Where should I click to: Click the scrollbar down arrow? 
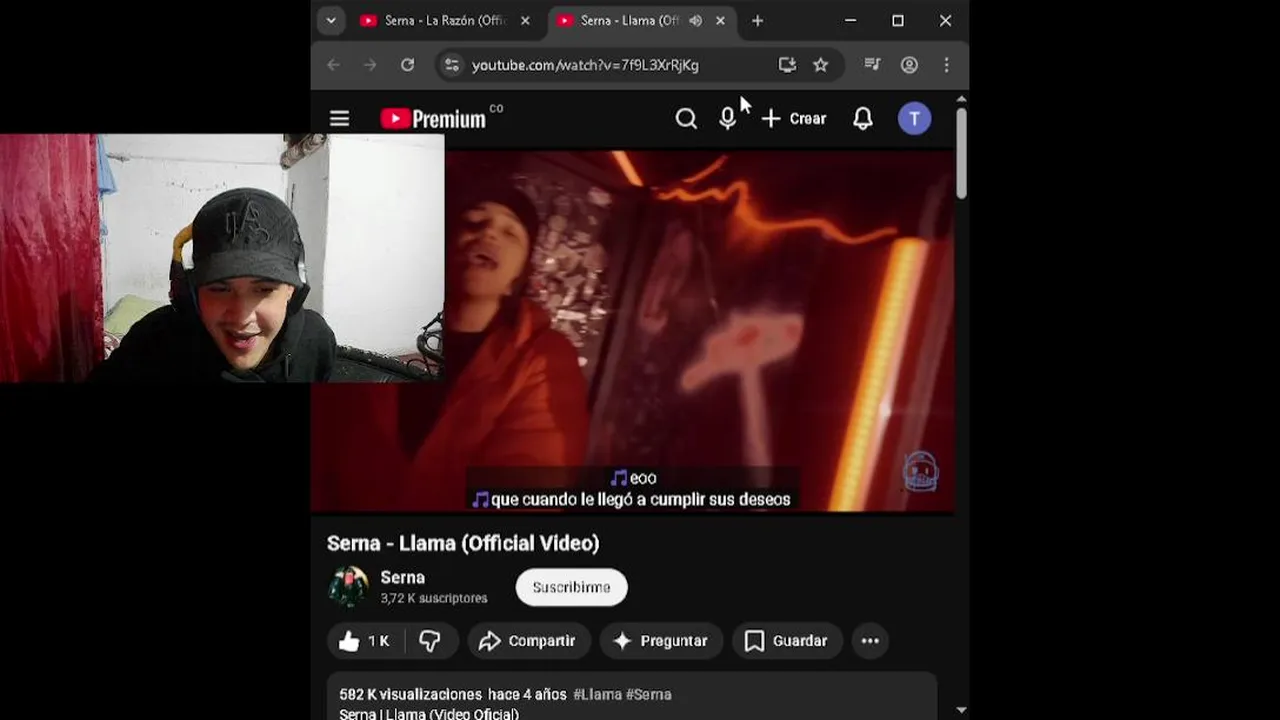(961, 710)
